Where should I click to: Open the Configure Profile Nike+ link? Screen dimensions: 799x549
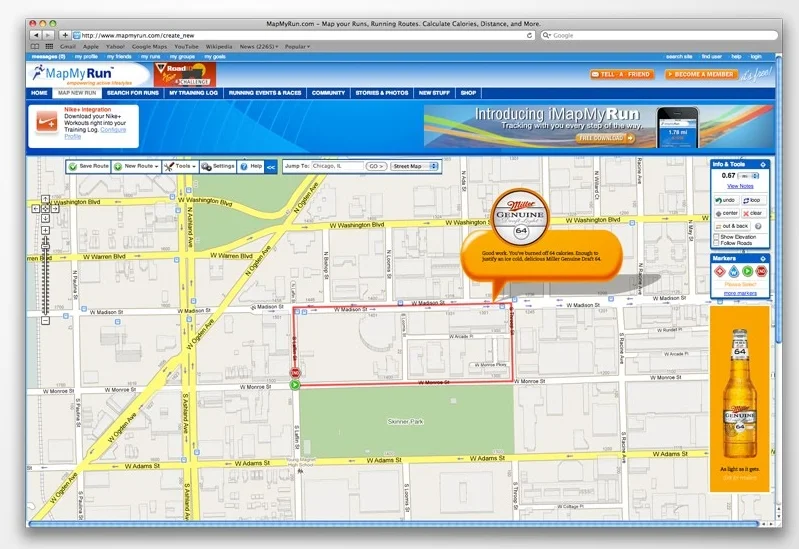(x=99, y=133)
